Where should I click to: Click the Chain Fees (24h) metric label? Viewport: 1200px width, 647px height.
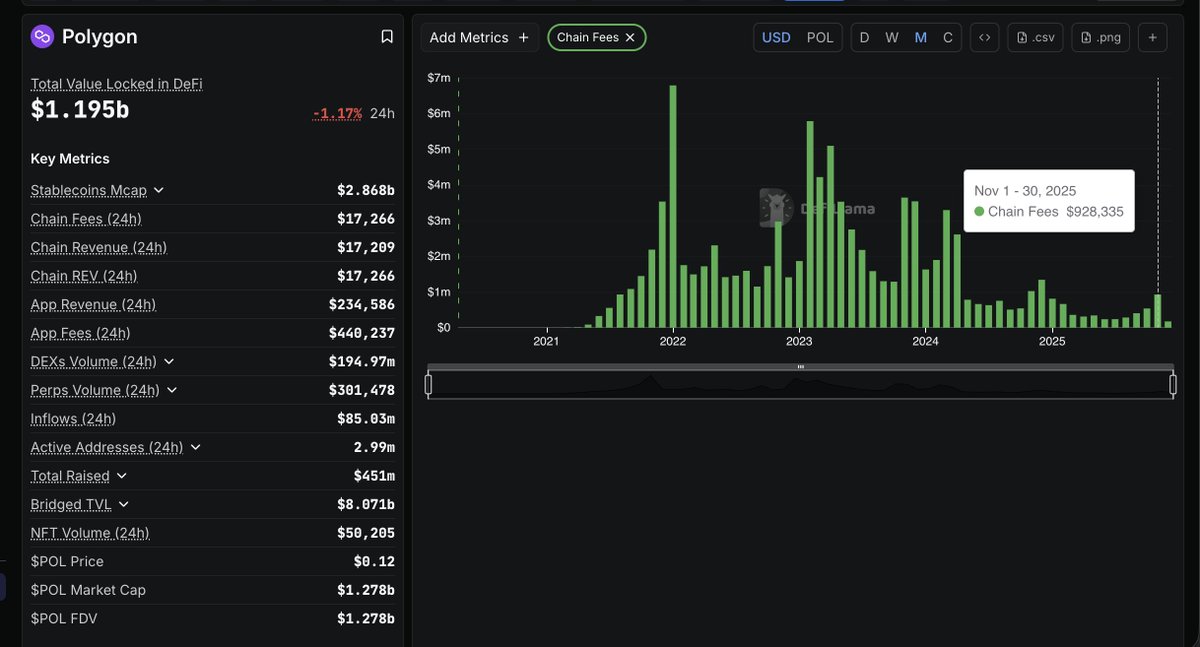[86, 219]
